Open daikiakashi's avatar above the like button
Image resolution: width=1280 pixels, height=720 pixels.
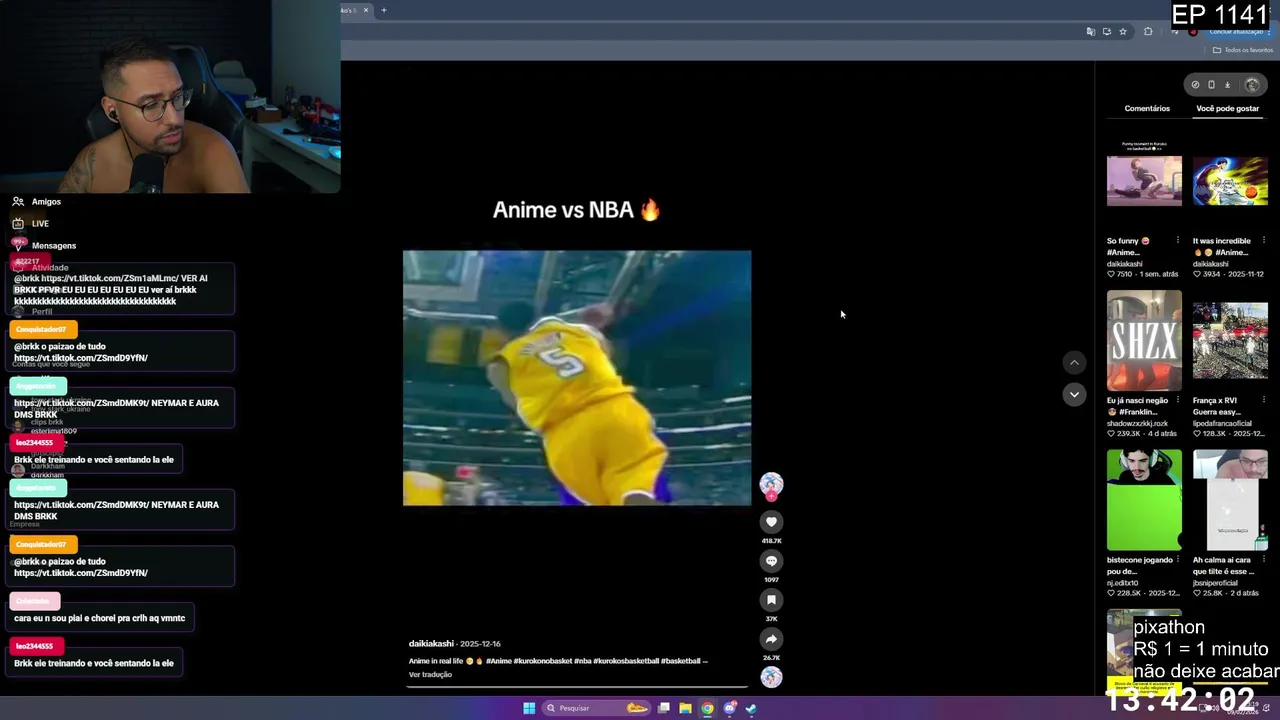(x=771, y=485)
